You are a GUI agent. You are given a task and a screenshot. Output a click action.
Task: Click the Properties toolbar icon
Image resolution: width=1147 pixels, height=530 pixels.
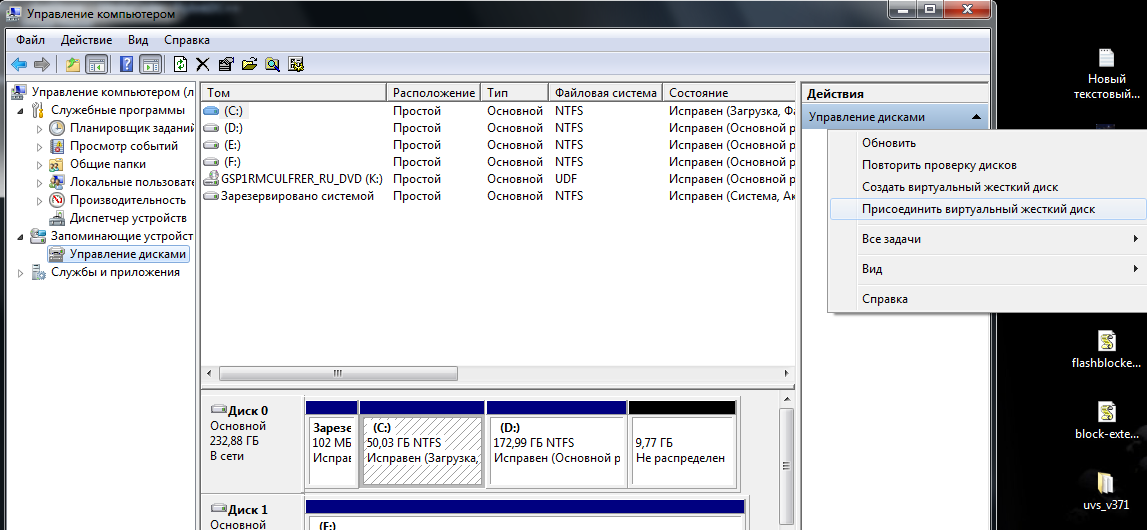(x=226, y=64)
